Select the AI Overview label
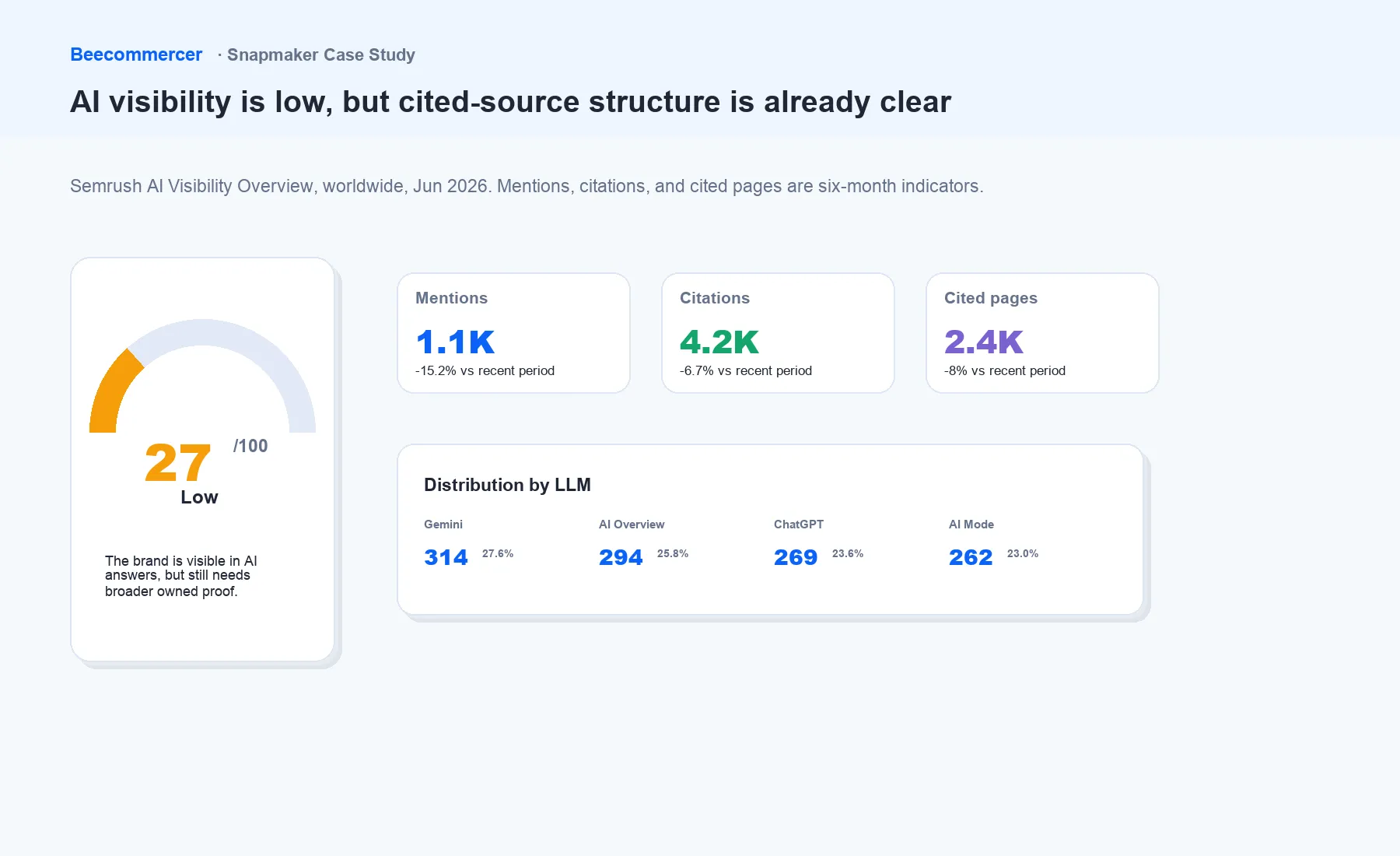 tap(632, 524)
